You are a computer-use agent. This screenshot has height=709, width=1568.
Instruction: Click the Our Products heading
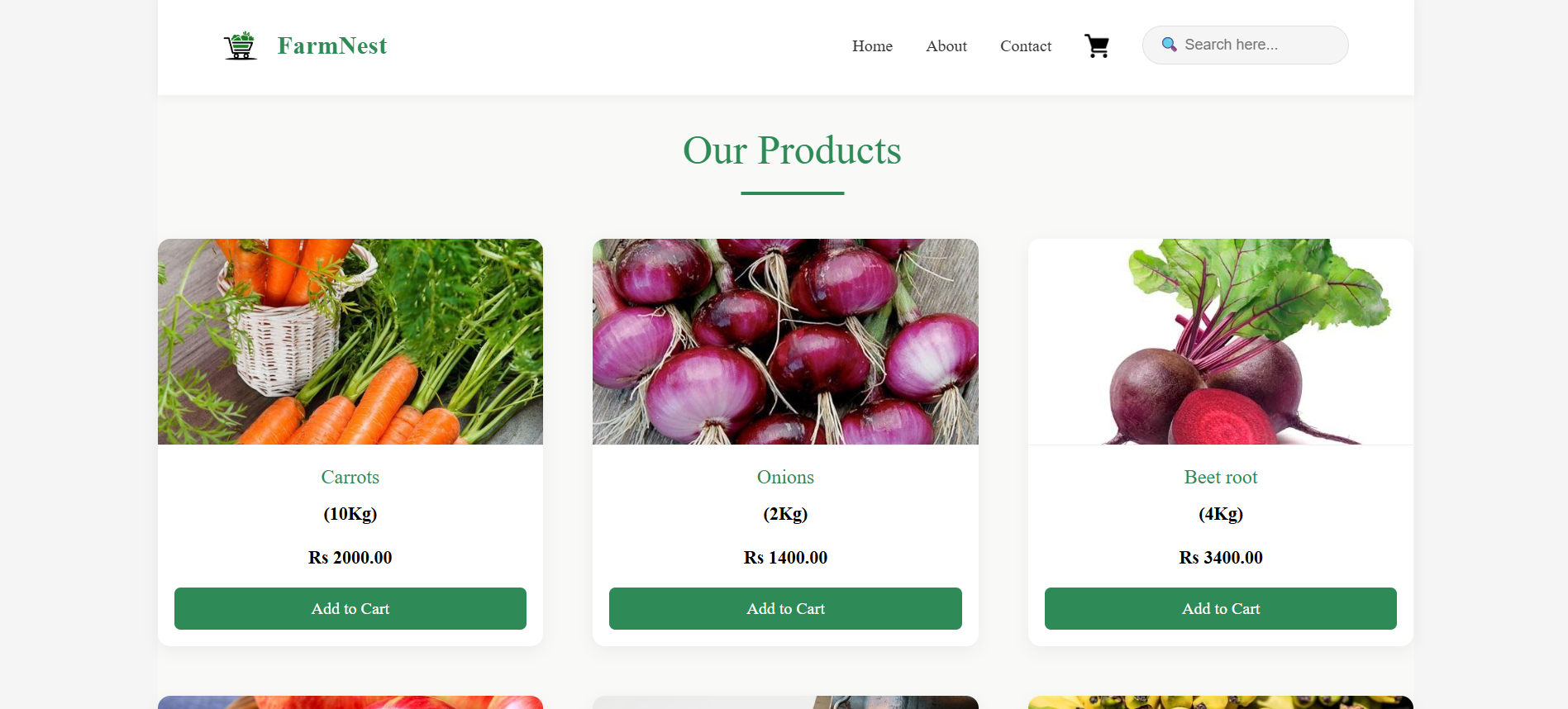[x=792, y=150]
